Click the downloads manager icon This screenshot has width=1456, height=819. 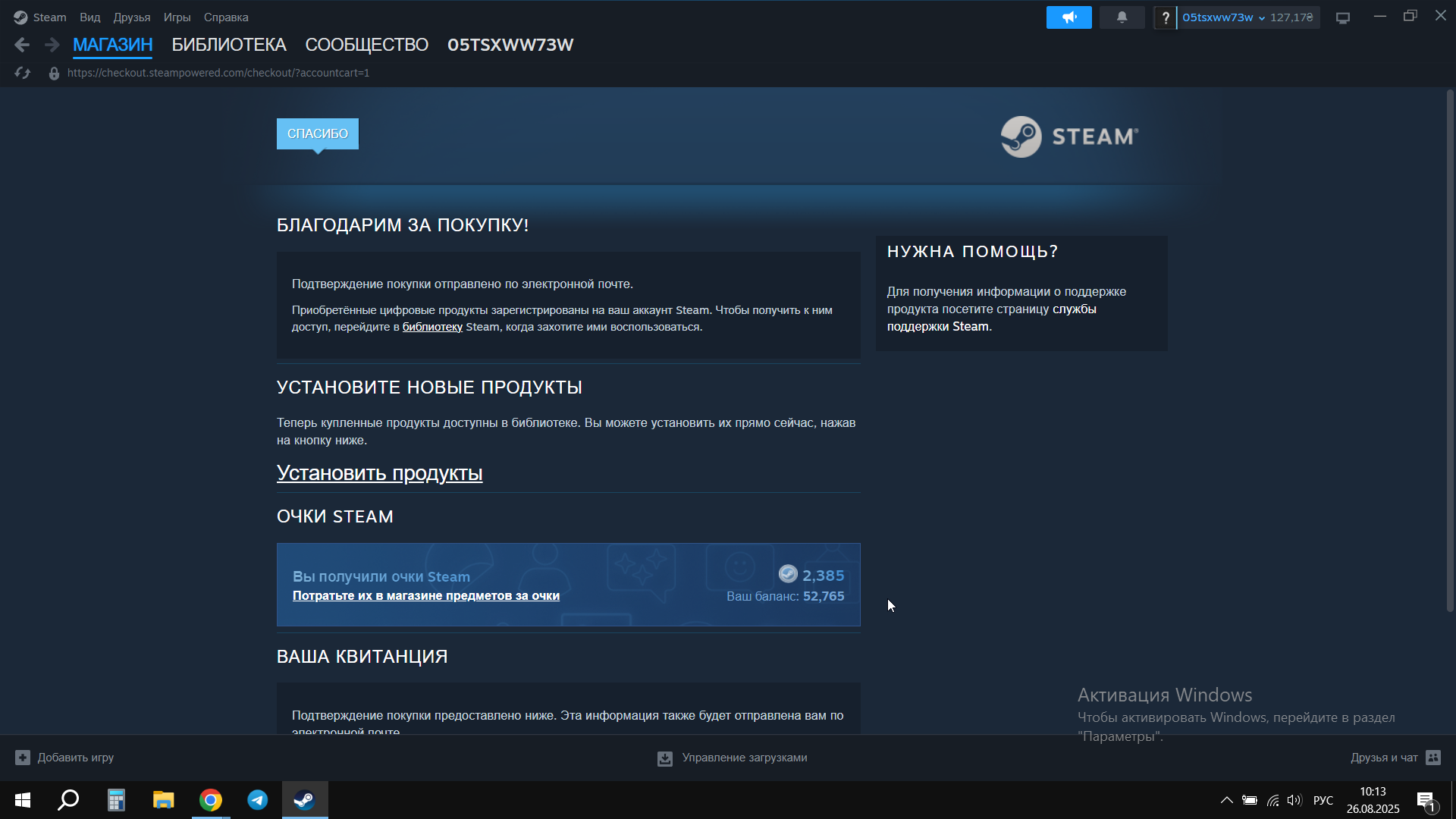665,758
